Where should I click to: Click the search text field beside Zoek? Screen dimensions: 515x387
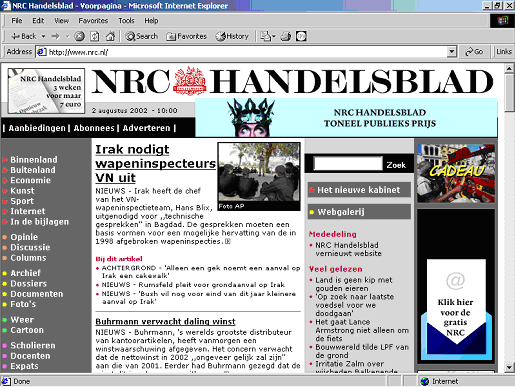click(x=348, y=164)
